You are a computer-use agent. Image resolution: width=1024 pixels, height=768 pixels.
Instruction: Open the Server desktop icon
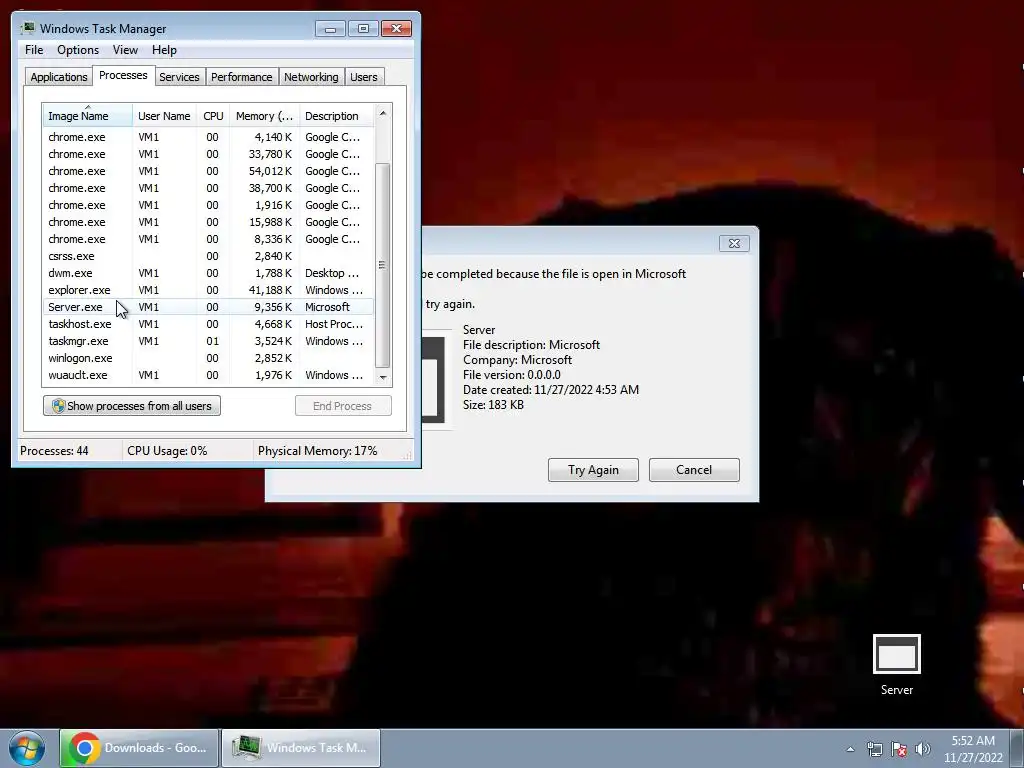[x=897, y=665]
